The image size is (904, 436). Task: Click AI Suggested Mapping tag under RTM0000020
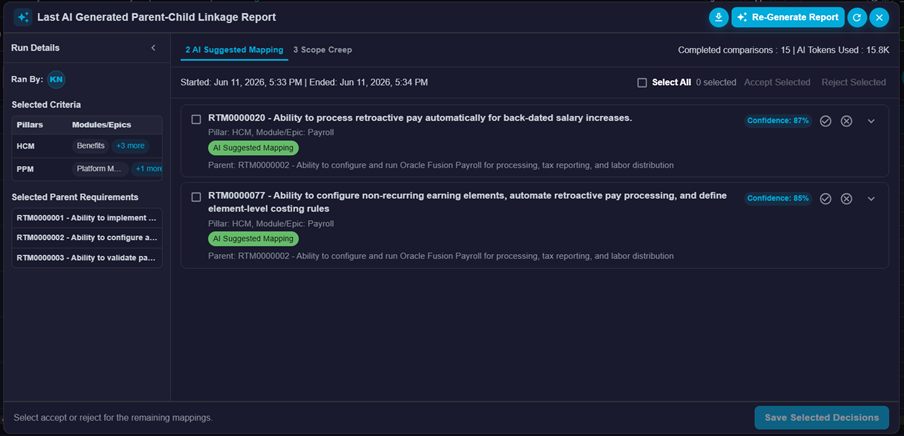point(254,148)
